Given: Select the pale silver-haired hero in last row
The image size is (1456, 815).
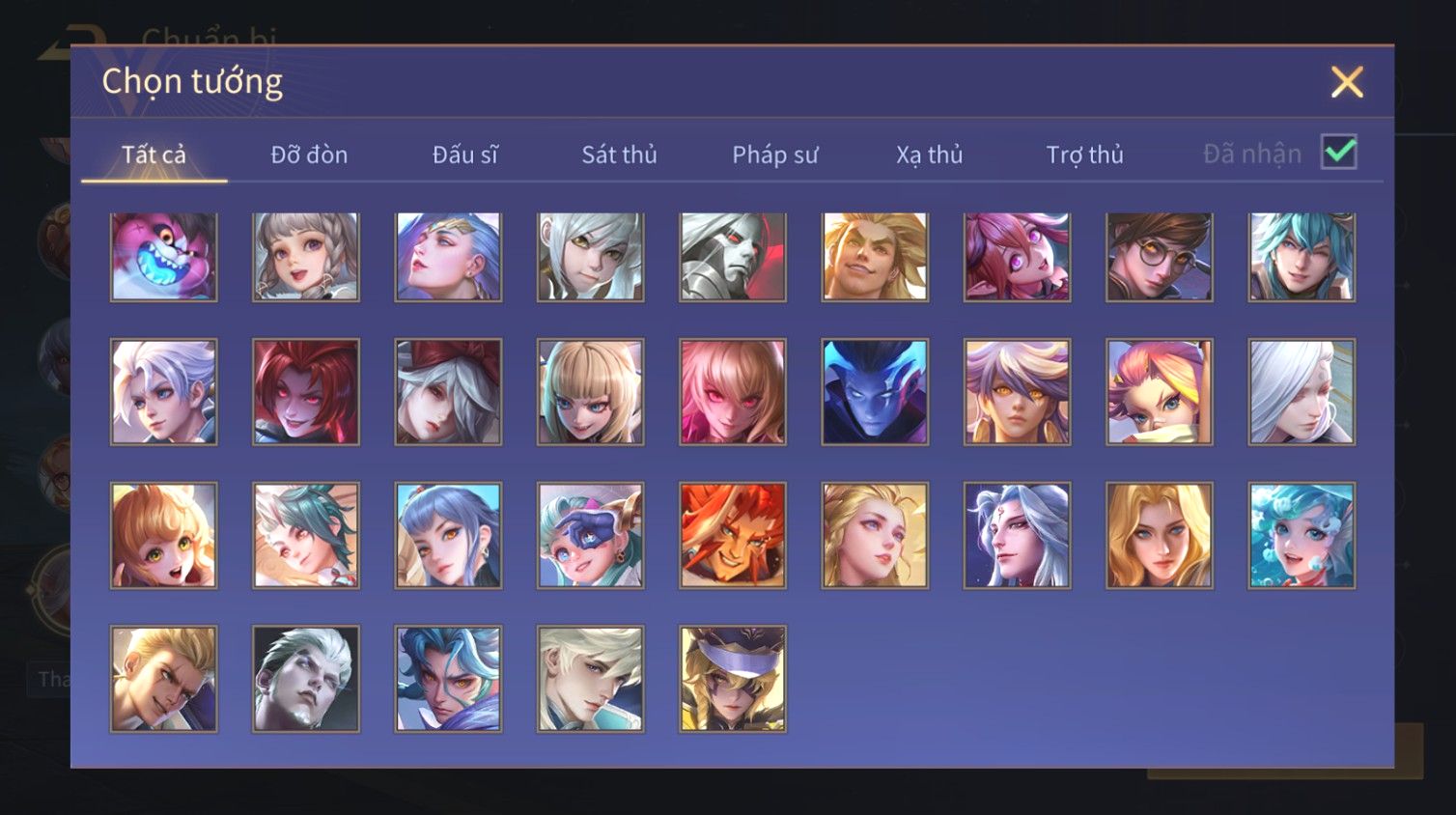Looking at the screenshot, I should coord(306,679).
